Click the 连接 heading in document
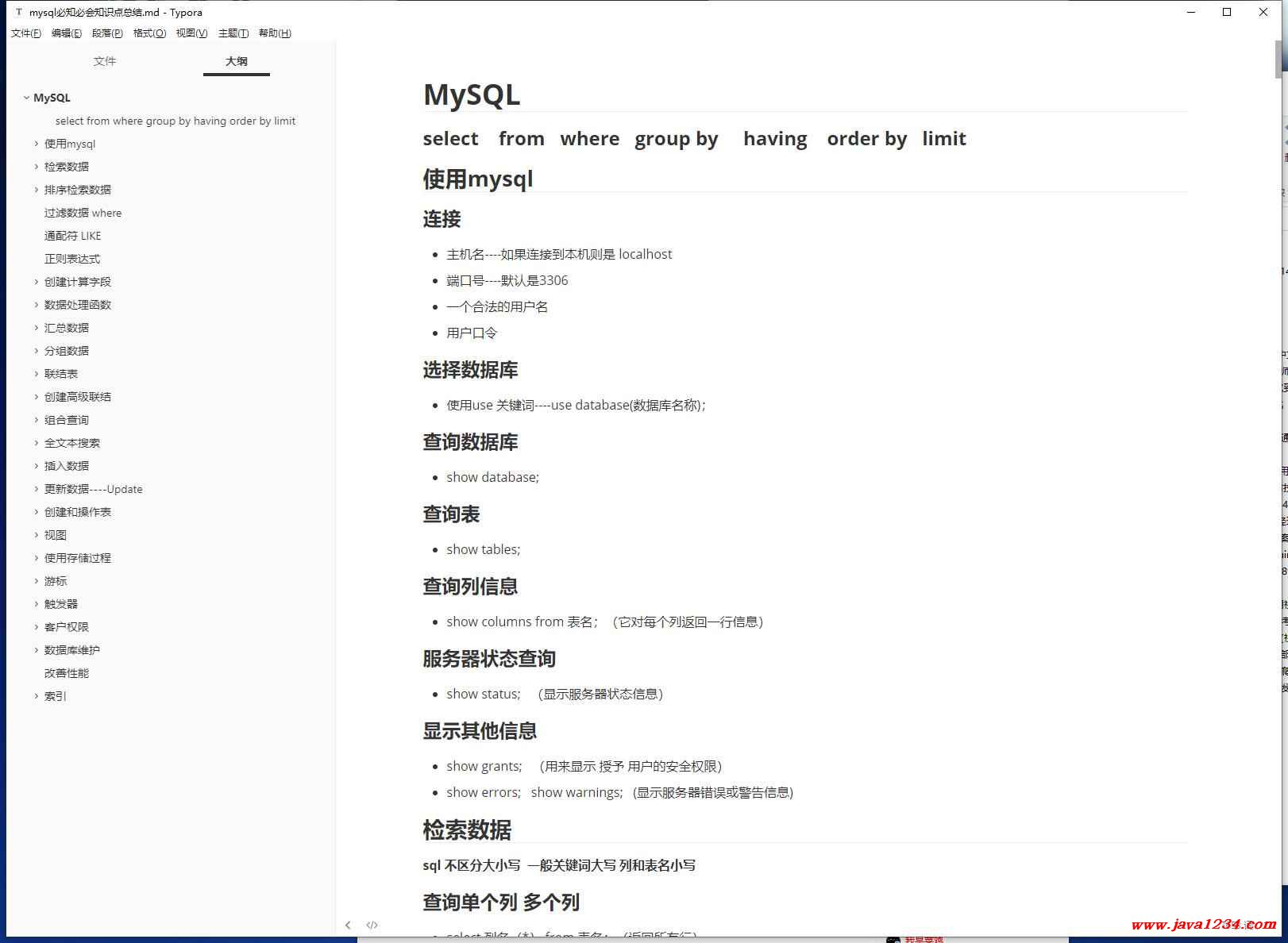The width and height of the screenshot is (1288, 943). (x=442, y=219)
